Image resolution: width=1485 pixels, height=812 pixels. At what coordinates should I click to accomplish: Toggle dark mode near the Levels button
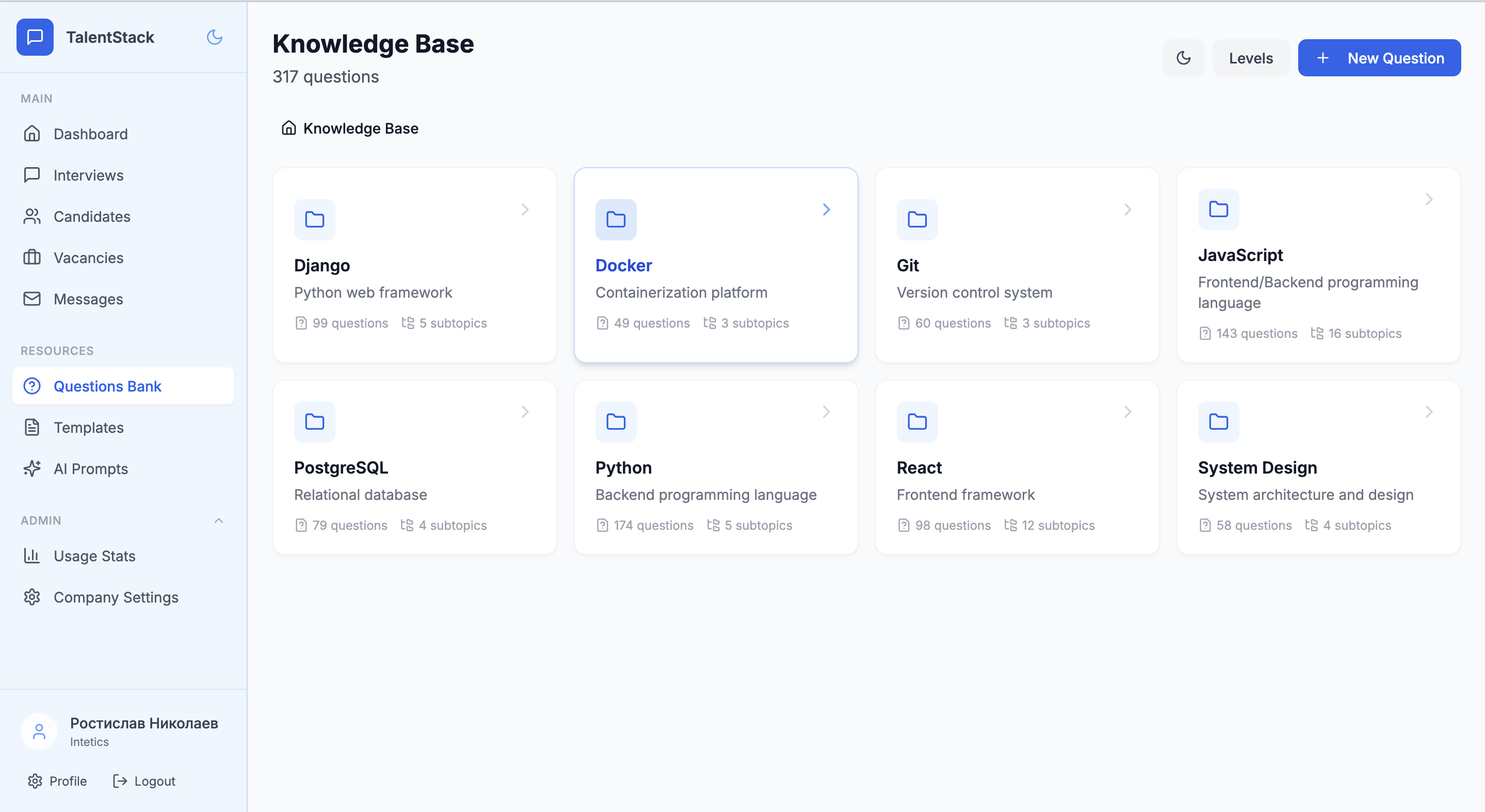(x=1183, y=58)
